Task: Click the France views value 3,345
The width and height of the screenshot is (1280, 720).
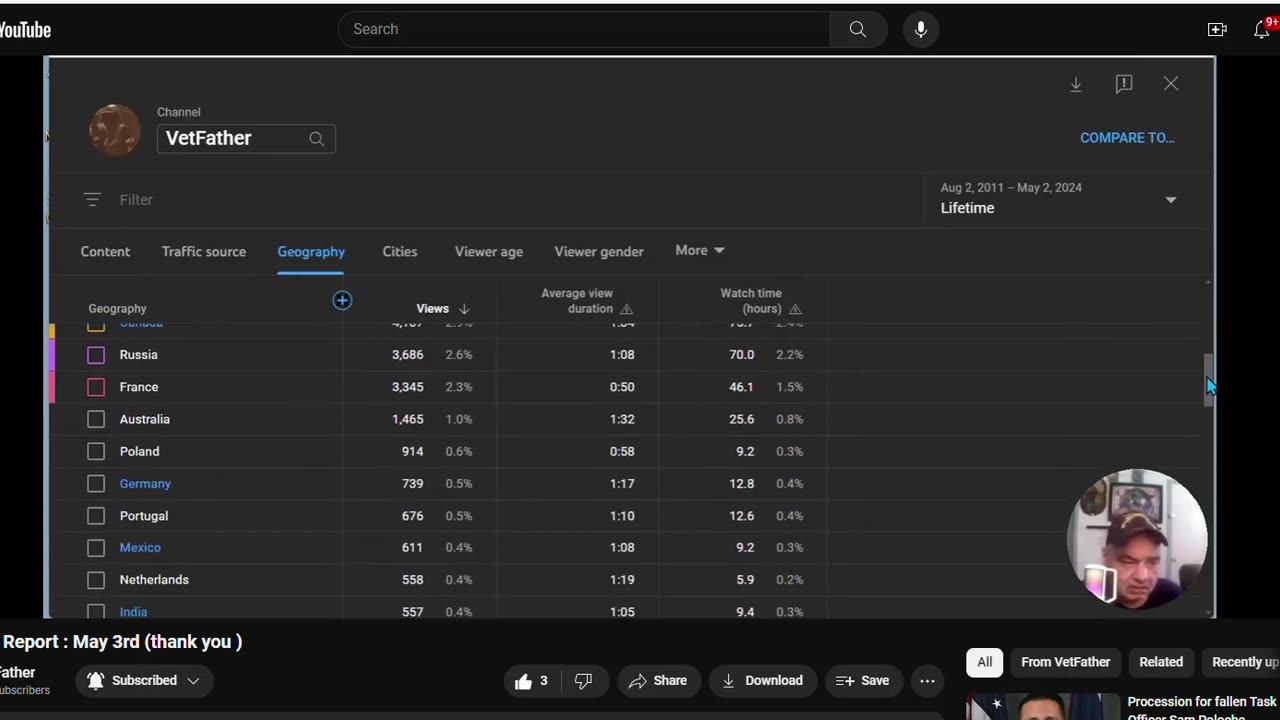Action: (x=408, y=387)
